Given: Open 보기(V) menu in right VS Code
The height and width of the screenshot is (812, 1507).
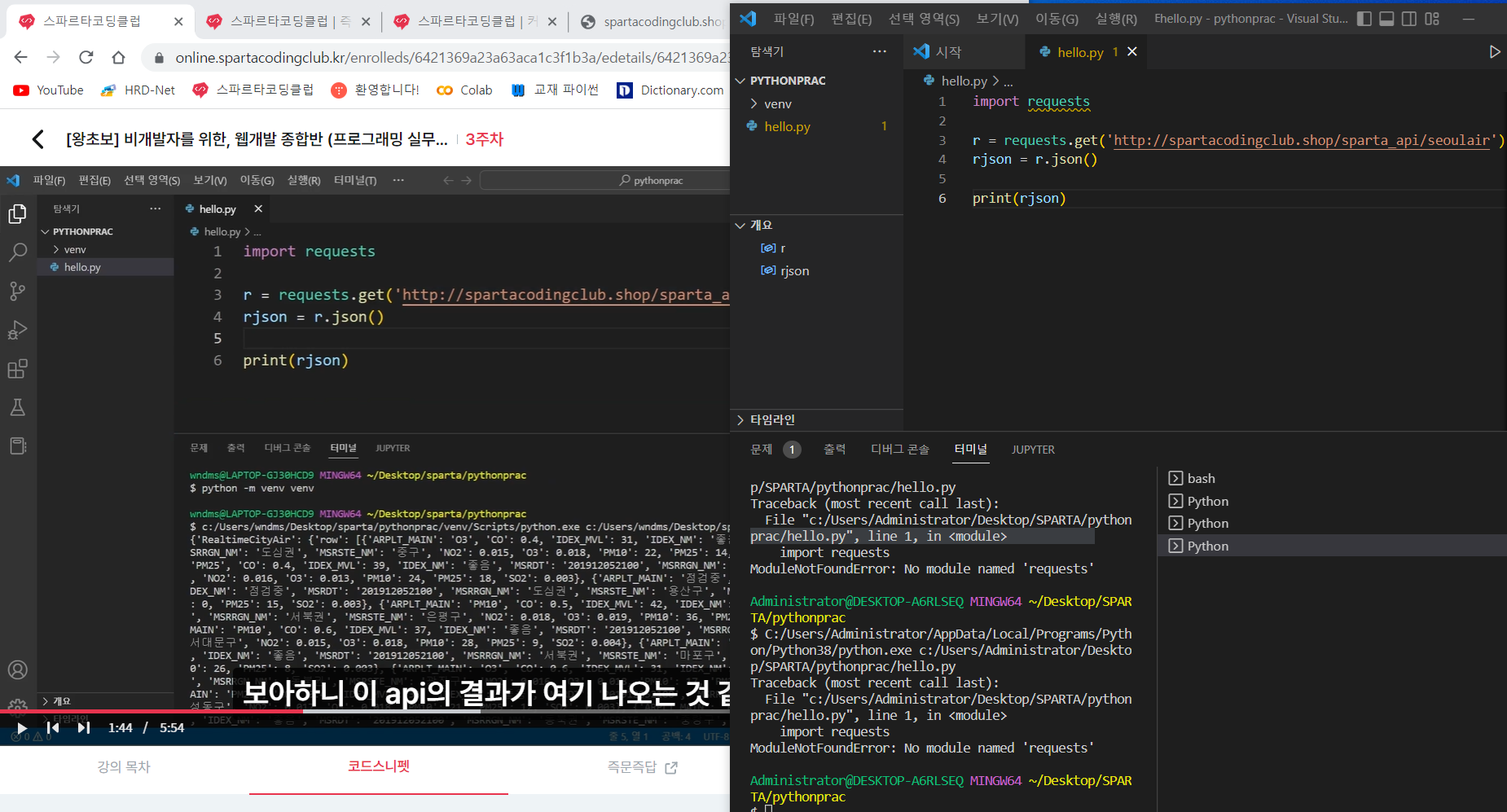Looking at the screenshot, I should (997, 19).
